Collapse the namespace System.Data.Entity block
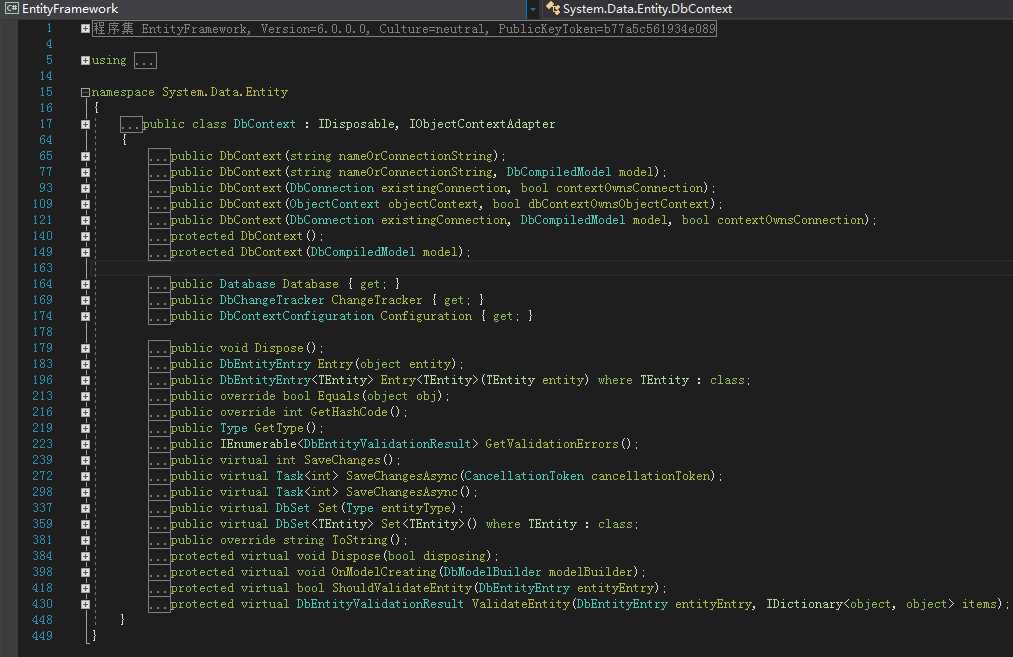Image resolution: width=1013 pixels, height=657 pixels. pyautogui.click(x=85, y=92)
